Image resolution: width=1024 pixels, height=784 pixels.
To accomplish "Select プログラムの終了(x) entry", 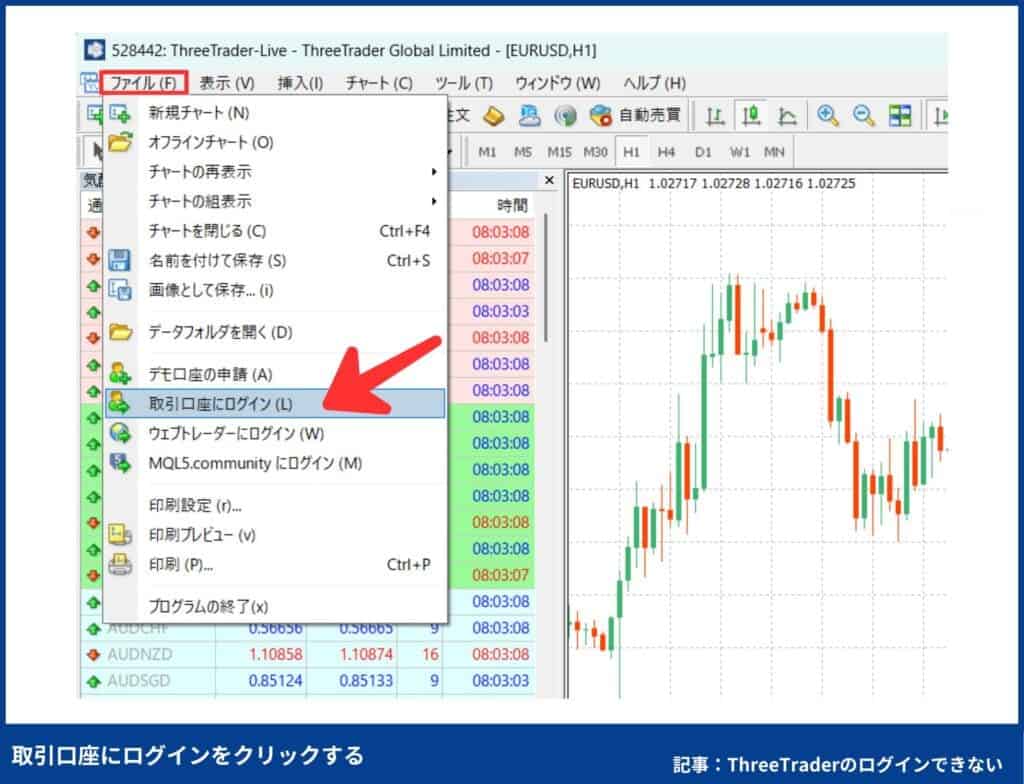I will point(275,606).
